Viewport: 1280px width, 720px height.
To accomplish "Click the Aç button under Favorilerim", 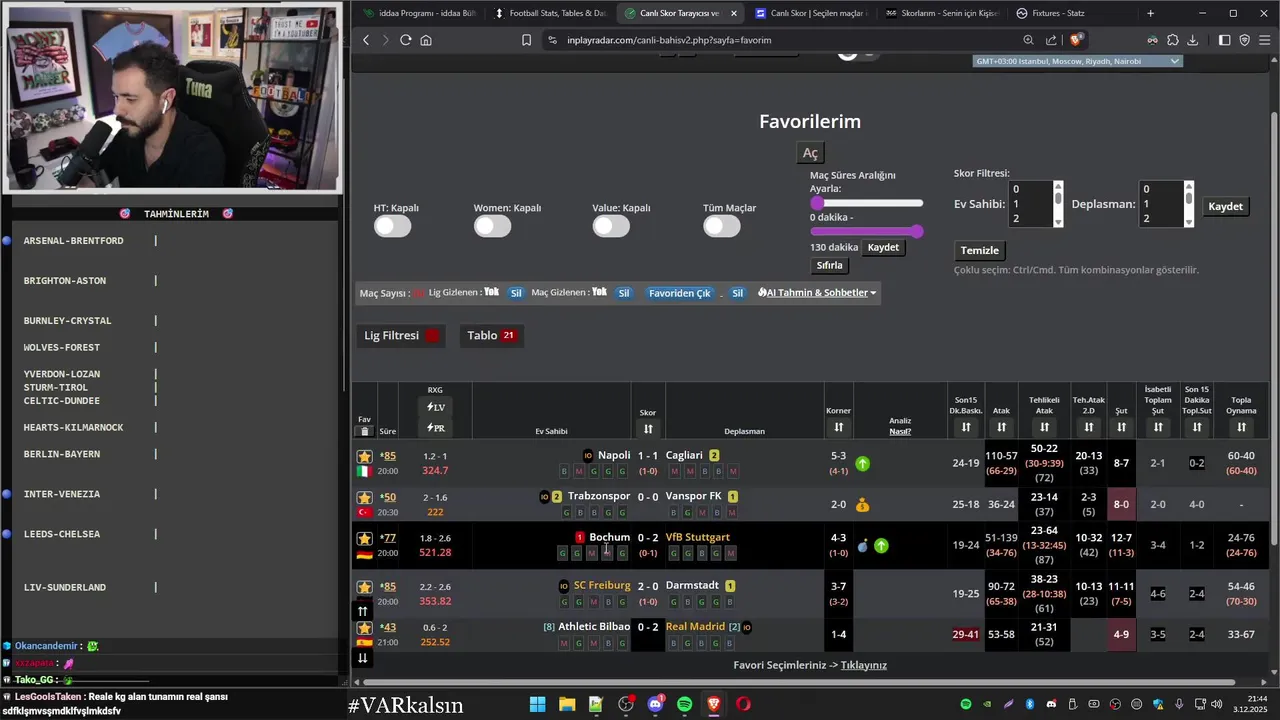I will tap(810, 153).
